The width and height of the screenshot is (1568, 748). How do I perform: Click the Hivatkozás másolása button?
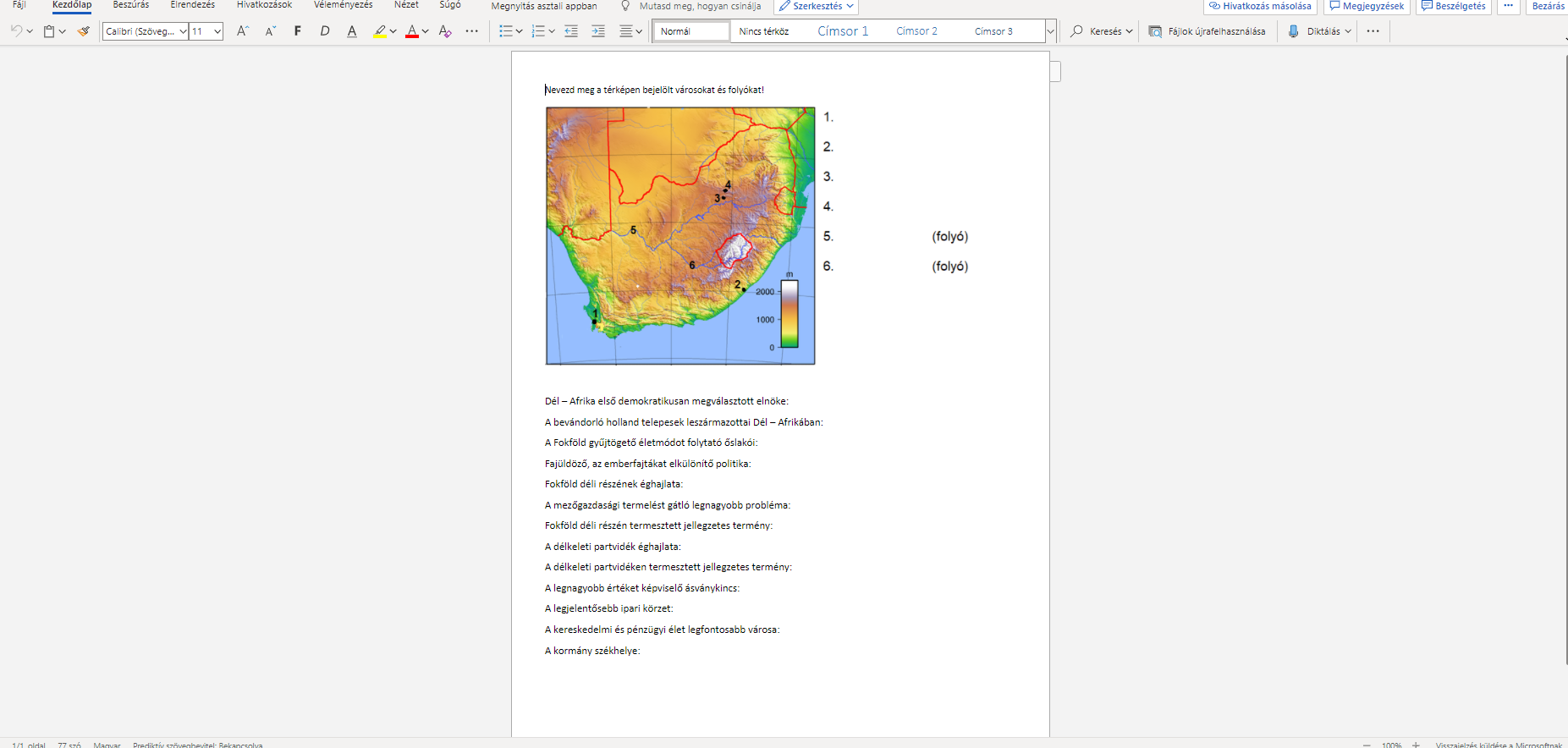pyautogui.click(x=1260, y=6)
